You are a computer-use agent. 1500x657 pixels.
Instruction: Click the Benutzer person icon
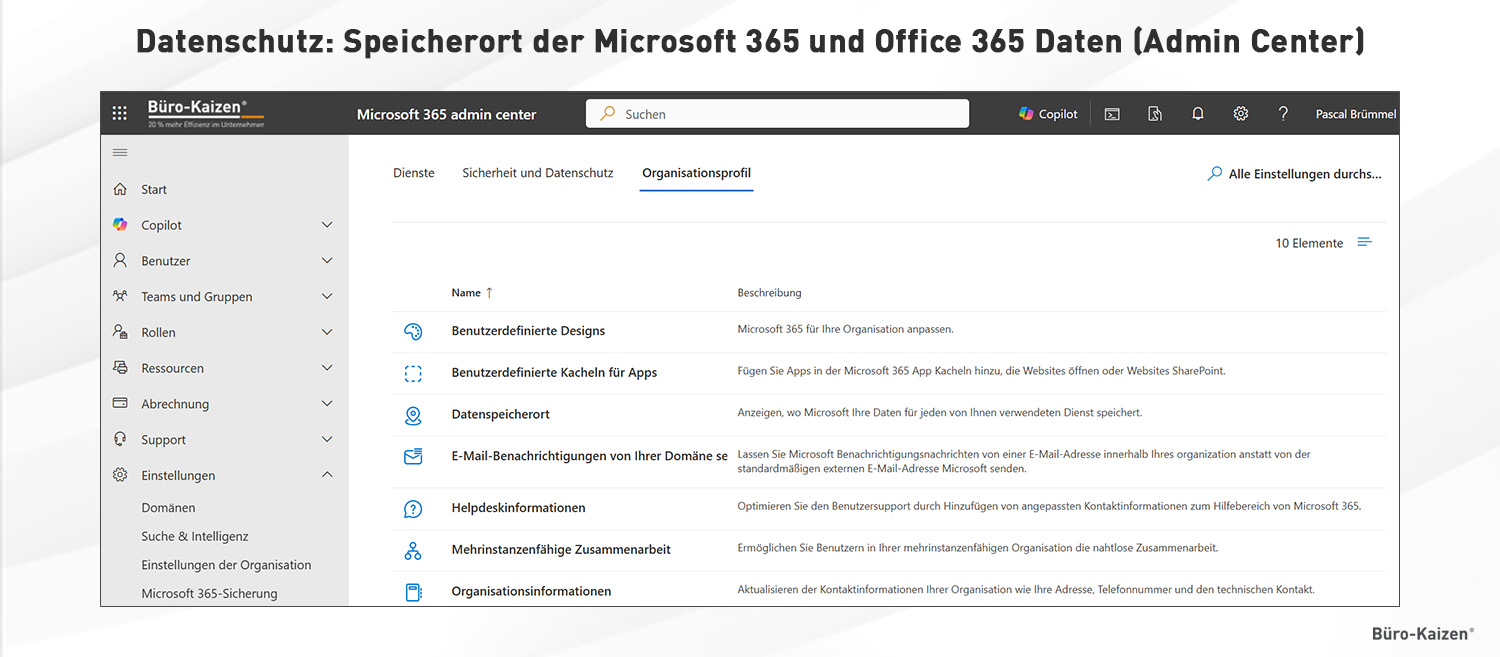pyautogui.click(x=120, y=261)
